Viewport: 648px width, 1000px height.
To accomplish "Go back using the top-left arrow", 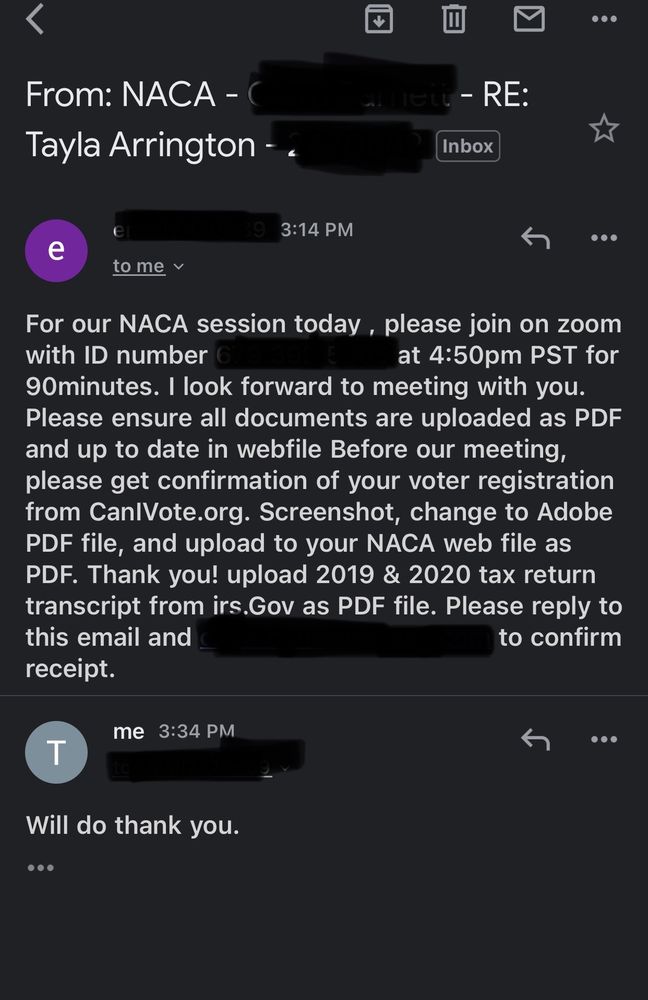I will 36,19.
